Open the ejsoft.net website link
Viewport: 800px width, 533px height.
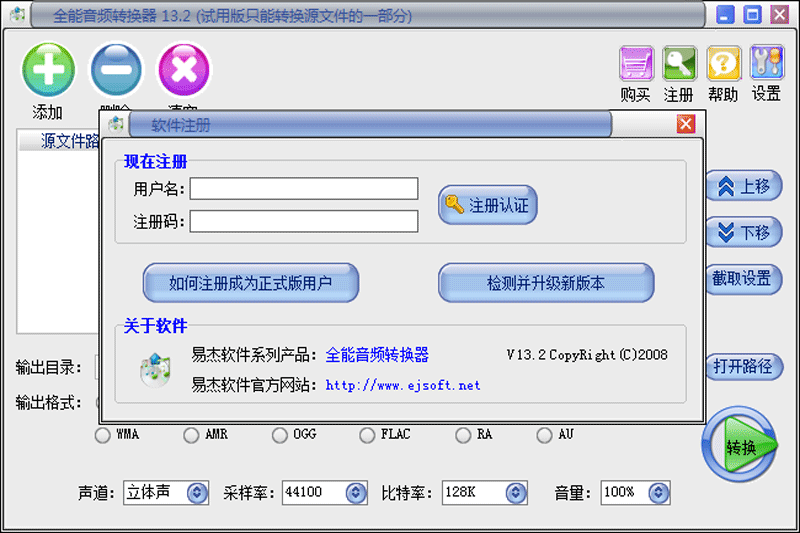pyautogui.click(x=403, y=385)
